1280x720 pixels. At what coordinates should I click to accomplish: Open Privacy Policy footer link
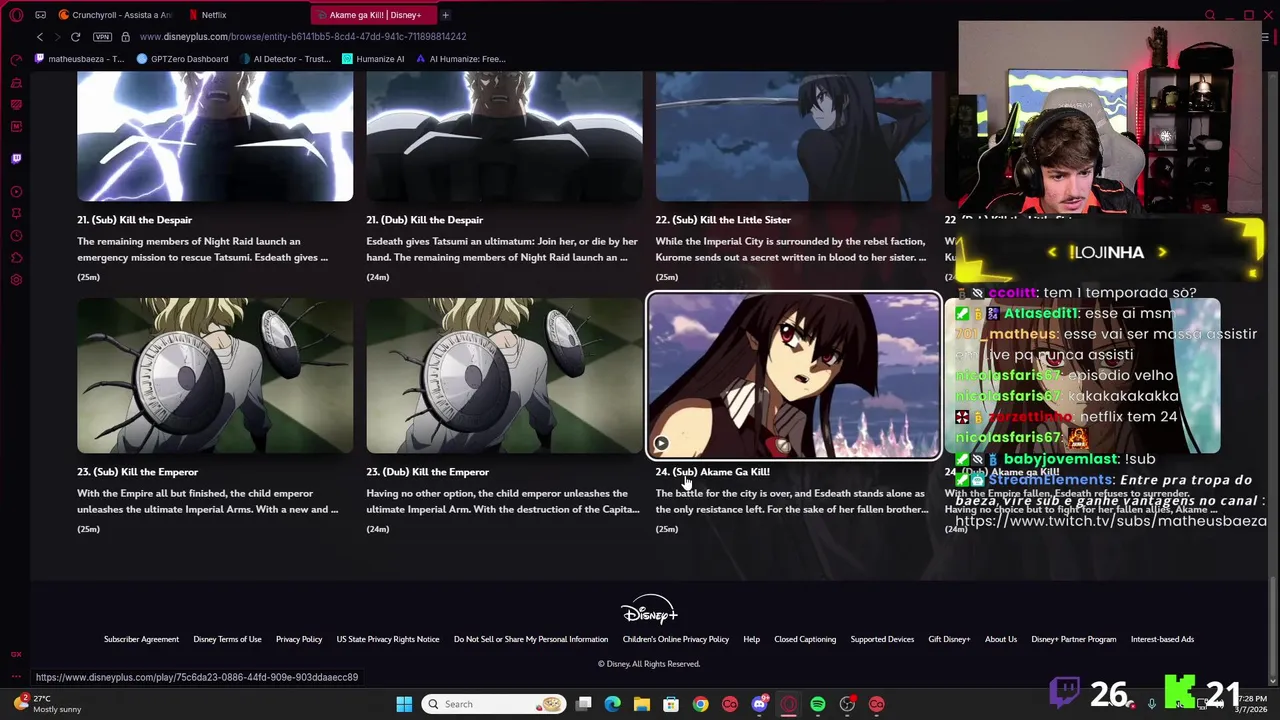(x=299, y=640)
